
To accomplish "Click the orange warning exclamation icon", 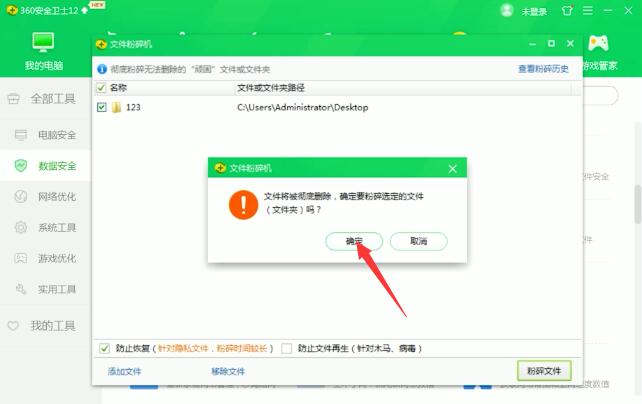I will click(243, 205).
